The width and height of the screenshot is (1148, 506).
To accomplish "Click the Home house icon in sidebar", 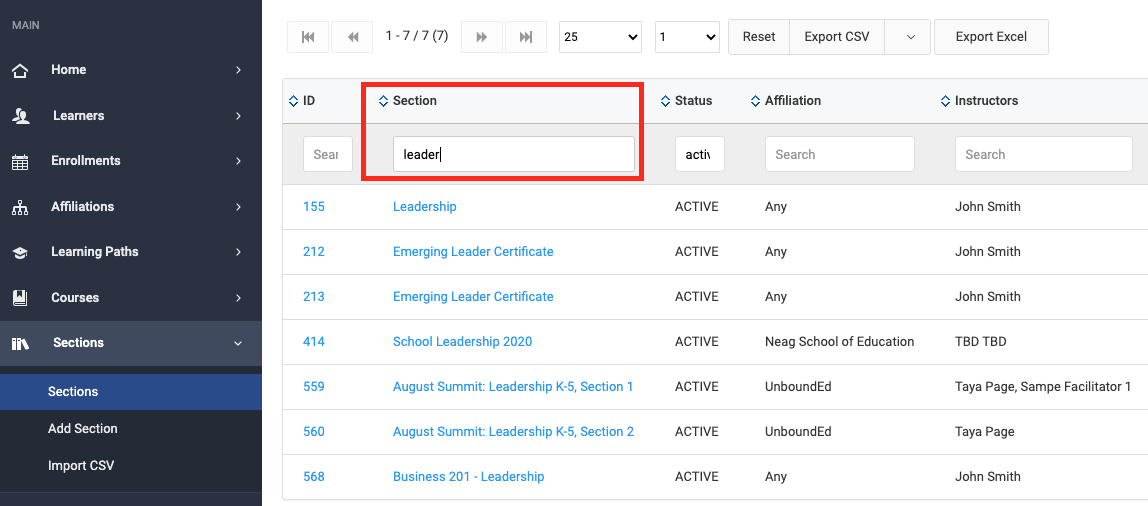I will (x=20, y=70).
